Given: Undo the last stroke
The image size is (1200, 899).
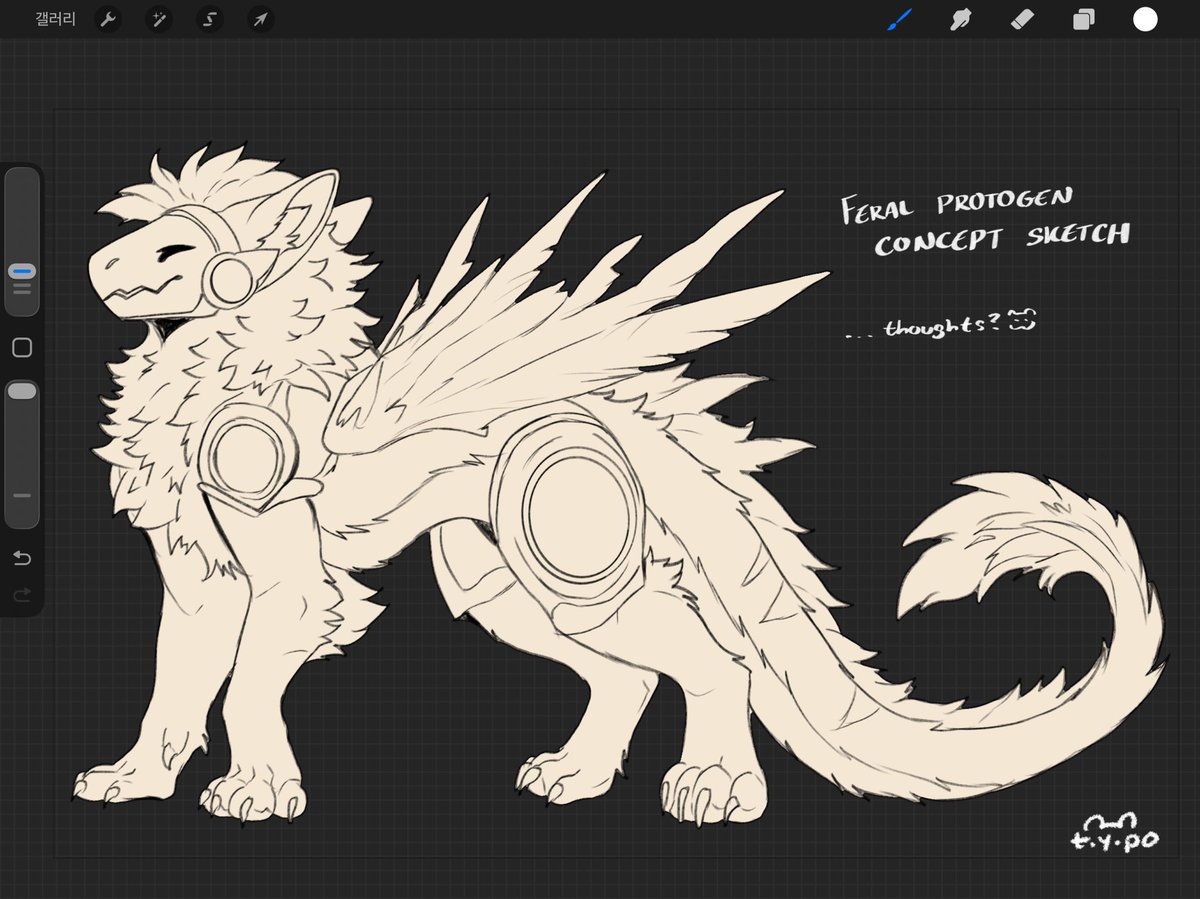Looking at the screenshot, I should [x=22, y=558].
